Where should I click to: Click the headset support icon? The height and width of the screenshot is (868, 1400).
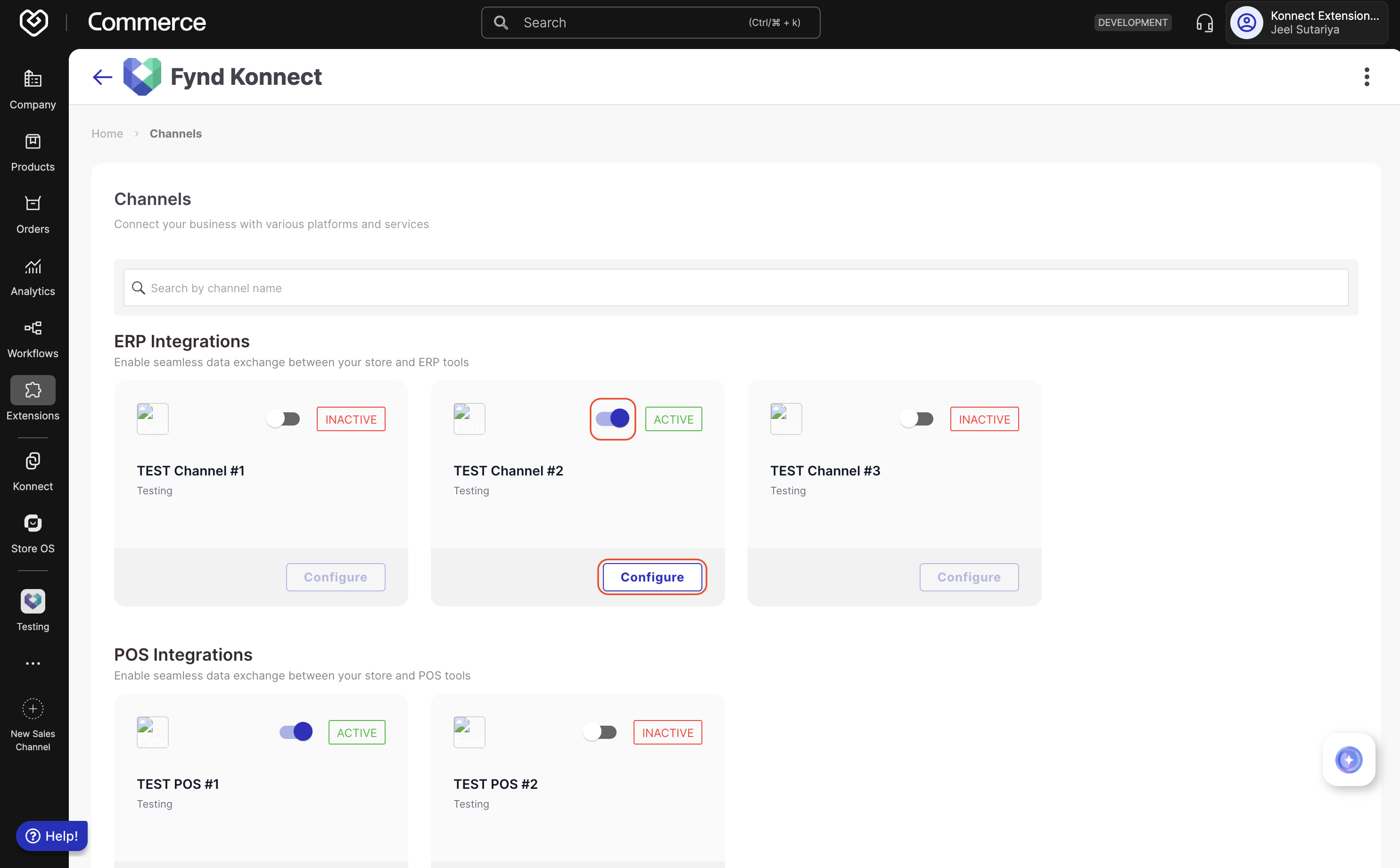click(1204, 23)
